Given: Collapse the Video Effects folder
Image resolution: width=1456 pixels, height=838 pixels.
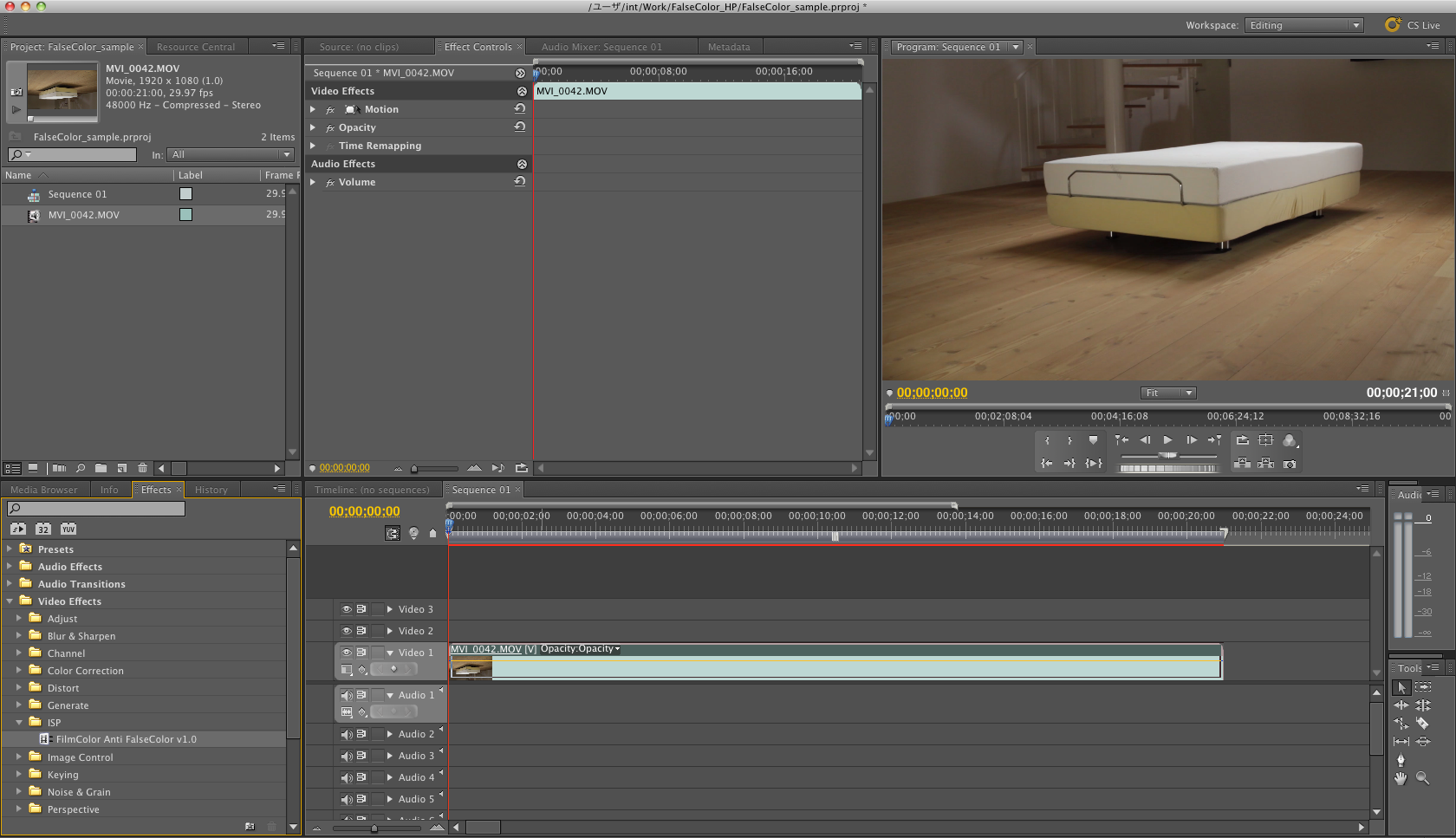Looking at the screenshot, I should (10, 601).
